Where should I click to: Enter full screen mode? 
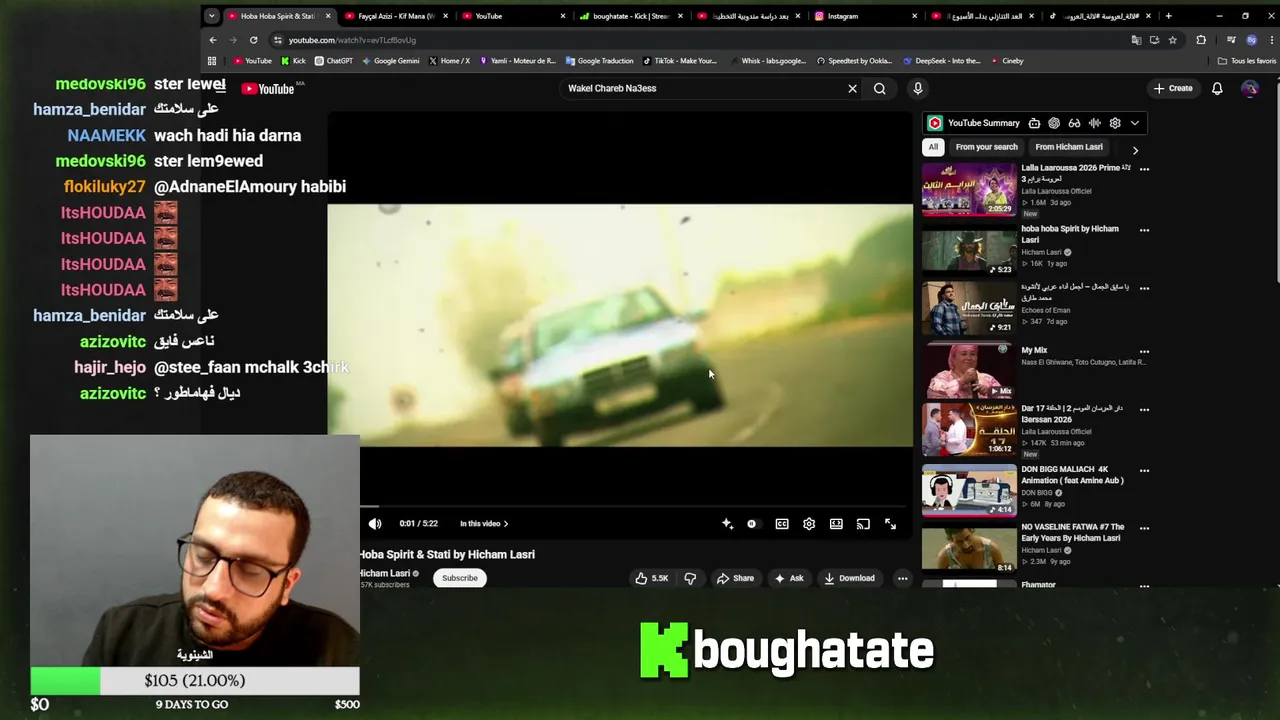tap(890, 524)
